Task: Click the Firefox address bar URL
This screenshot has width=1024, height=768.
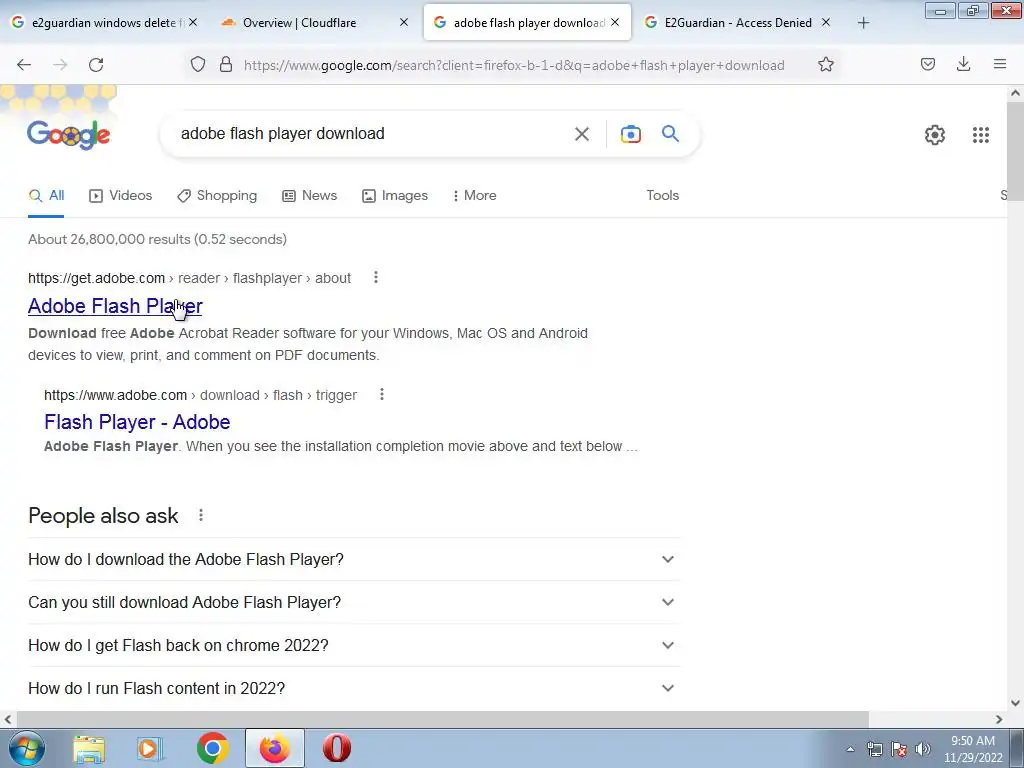Action: point(514,65)
